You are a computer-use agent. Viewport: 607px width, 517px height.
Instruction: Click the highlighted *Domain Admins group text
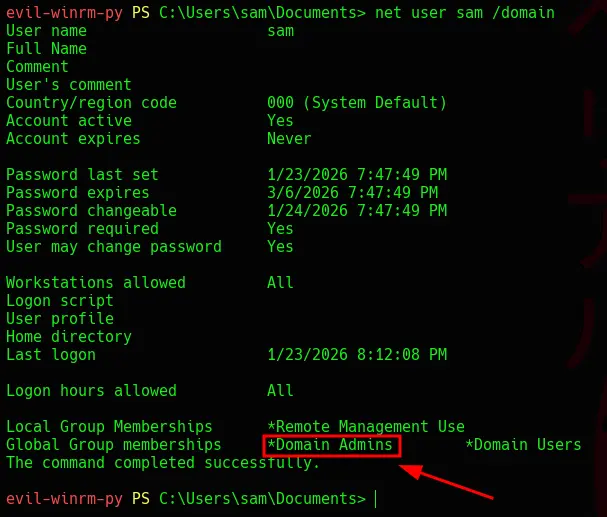(331, 445)
